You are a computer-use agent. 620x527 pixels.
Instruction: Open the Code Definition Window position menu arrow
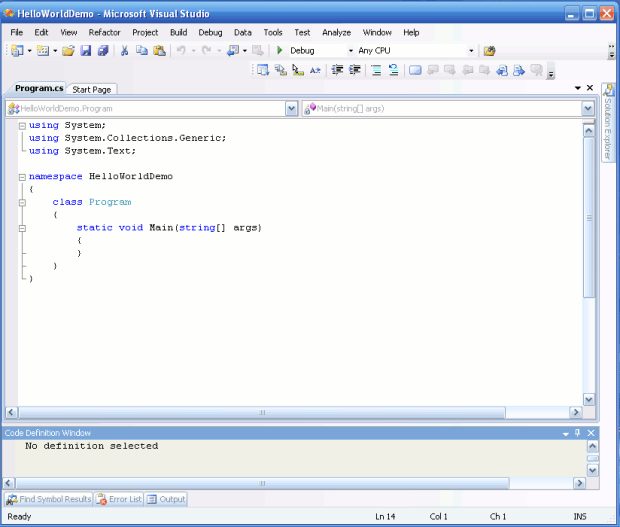565,434
